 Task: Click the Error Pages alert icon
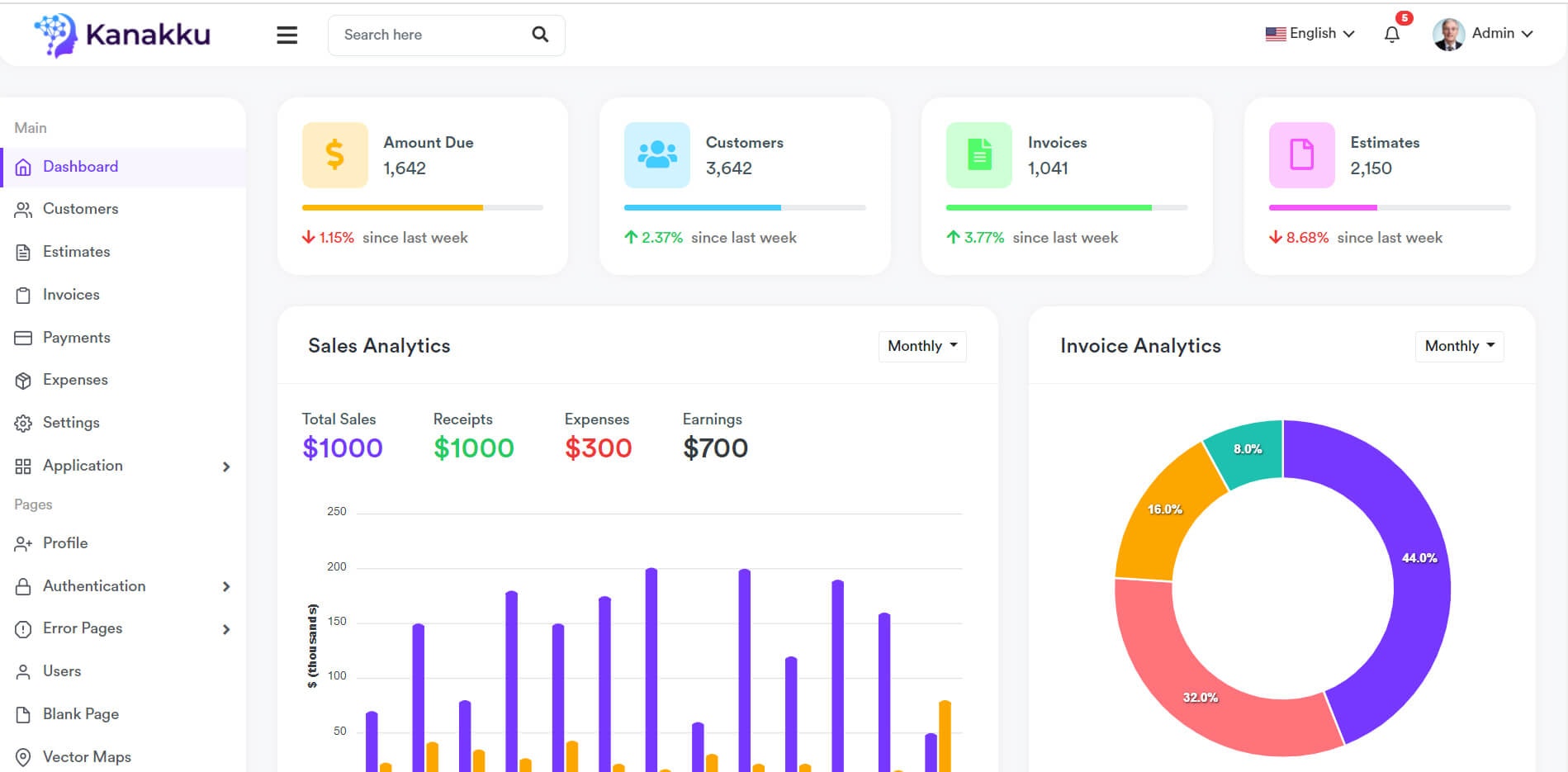[x=23, y=629]
